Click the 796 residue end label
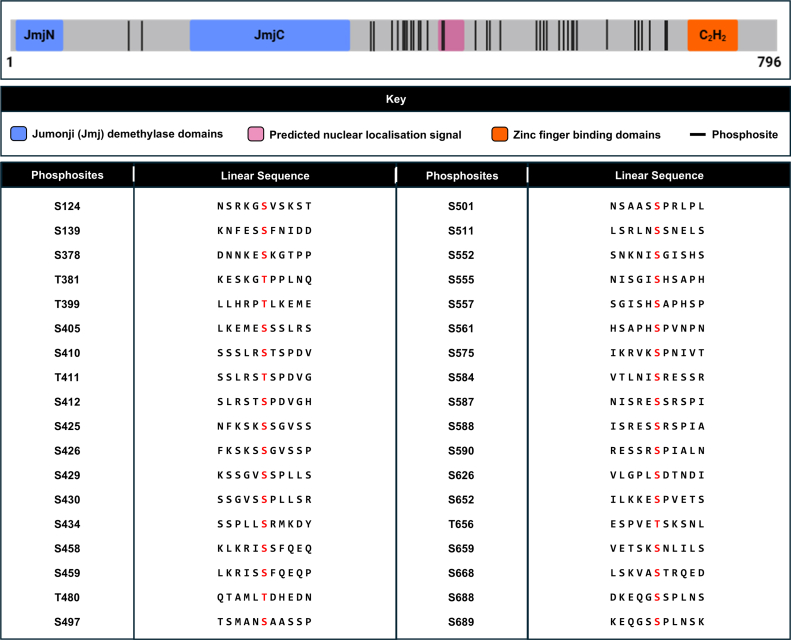791x640 pixels. (x=769, y=62)
